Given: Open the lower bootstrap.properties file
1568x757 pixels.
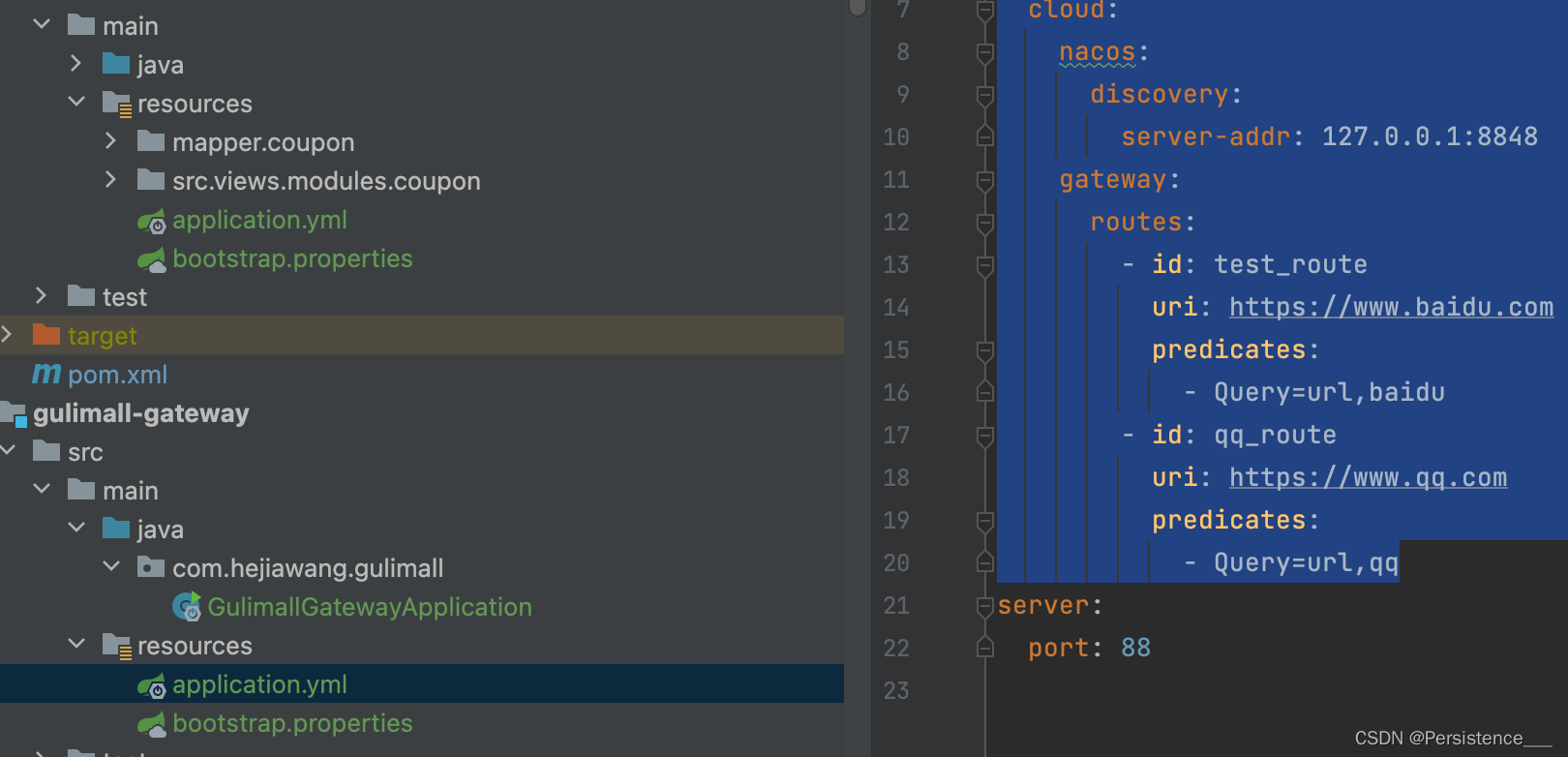Looking at the screenshot, I should tap(292, 723).
